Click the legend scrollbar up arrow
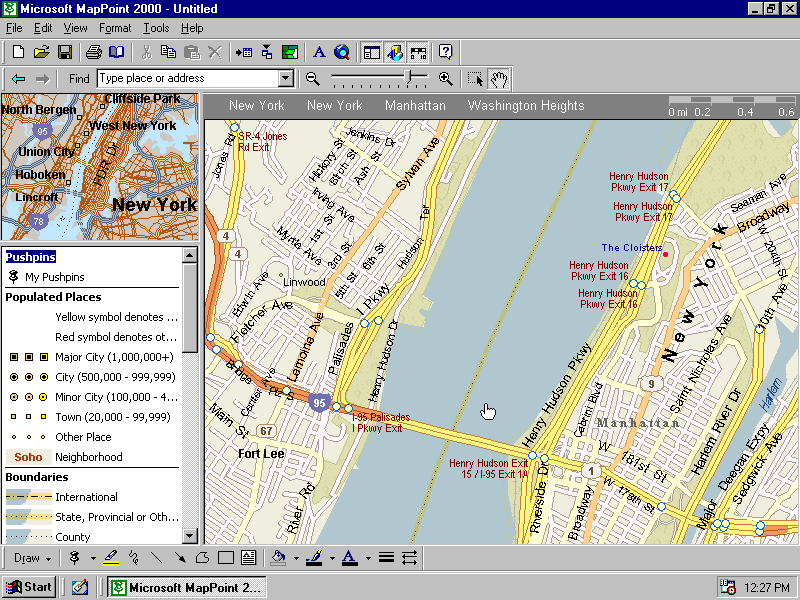 pyautogui.click(x=190, y=255)
